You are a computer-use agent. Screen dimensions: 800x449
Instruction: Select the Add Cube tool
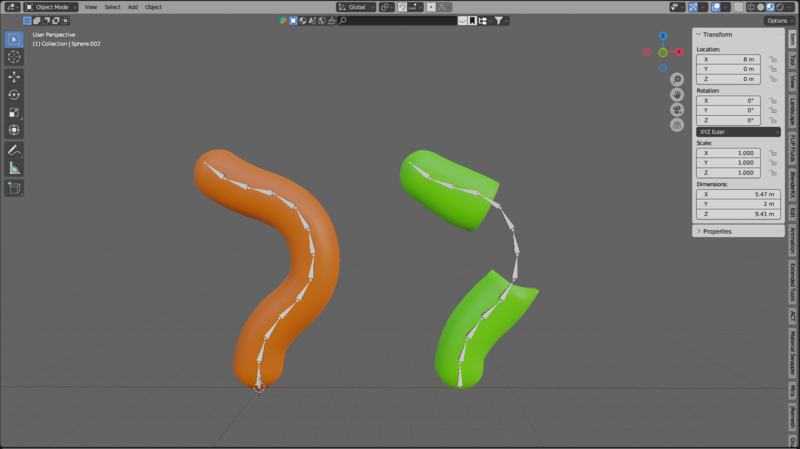tap(14, 187)
